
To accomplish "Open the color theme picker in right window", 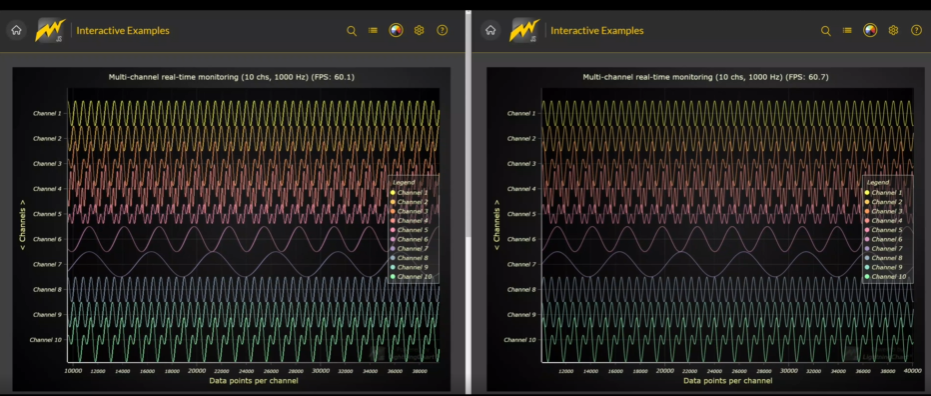I will pyautogui.click(x=870, y=30).
